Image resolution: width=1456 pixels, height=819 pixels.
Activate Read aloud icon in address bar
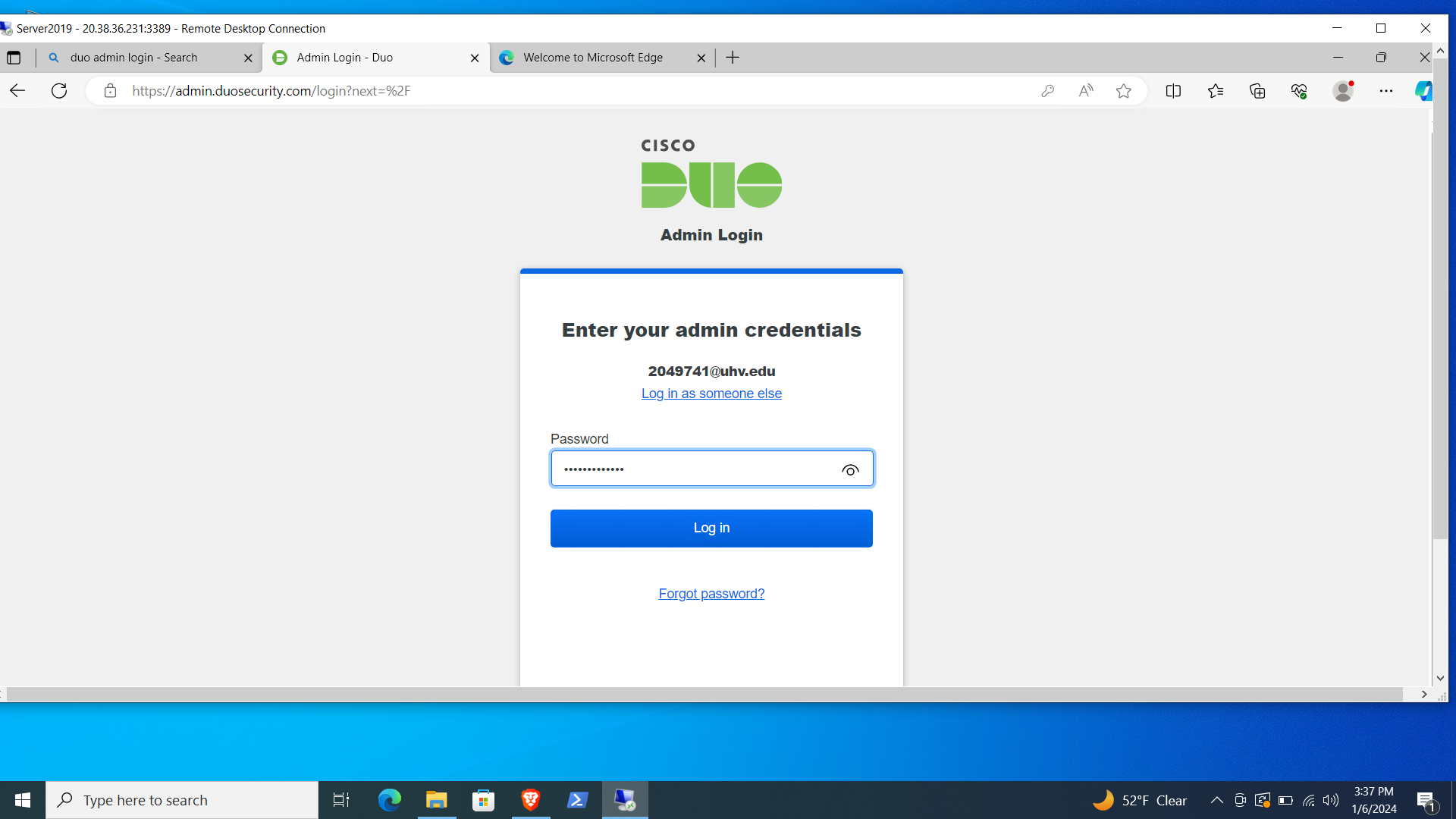[x=1086, y=91]
